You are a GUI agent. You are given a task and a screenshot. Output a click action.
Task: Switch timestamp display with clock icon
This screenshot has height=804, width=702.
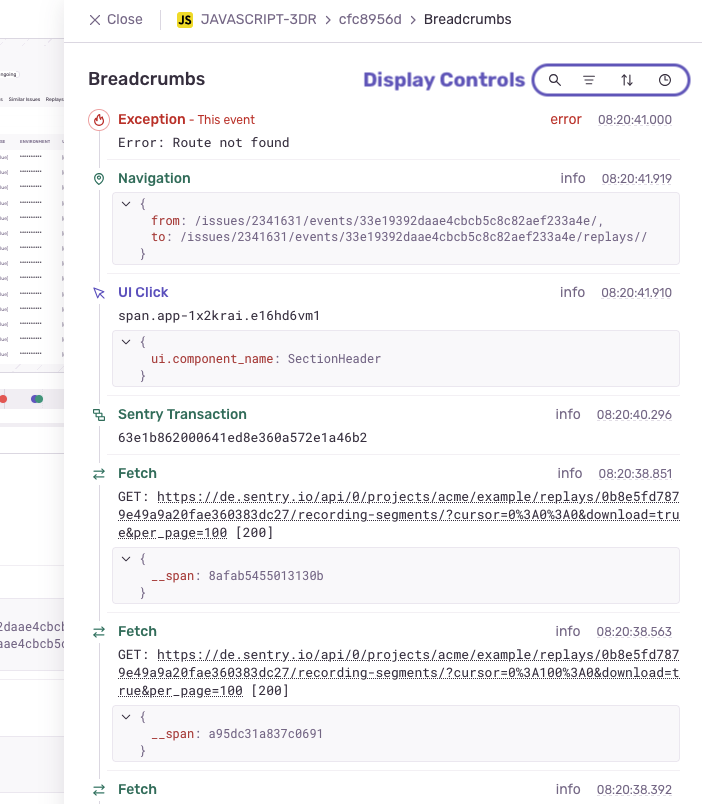[665, 80]
